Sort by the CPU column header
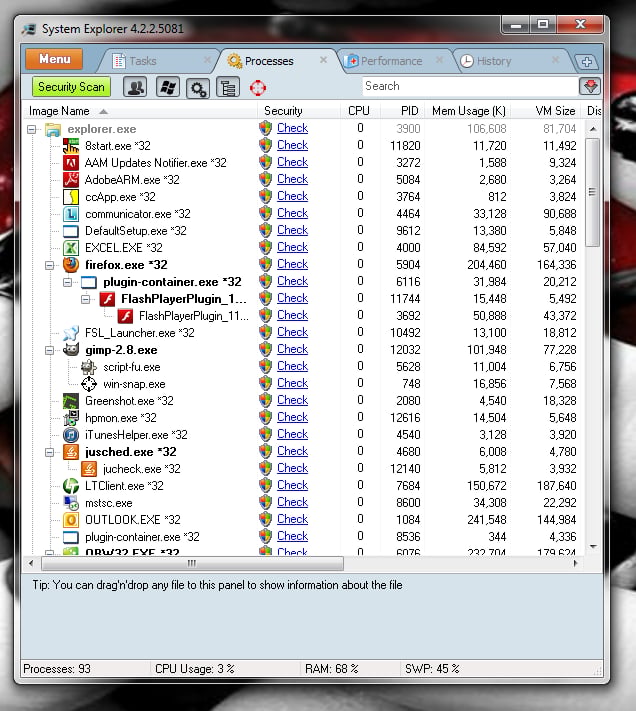This screenshot has width=636, height=711. pyautogui.click(x=360, y=111)
